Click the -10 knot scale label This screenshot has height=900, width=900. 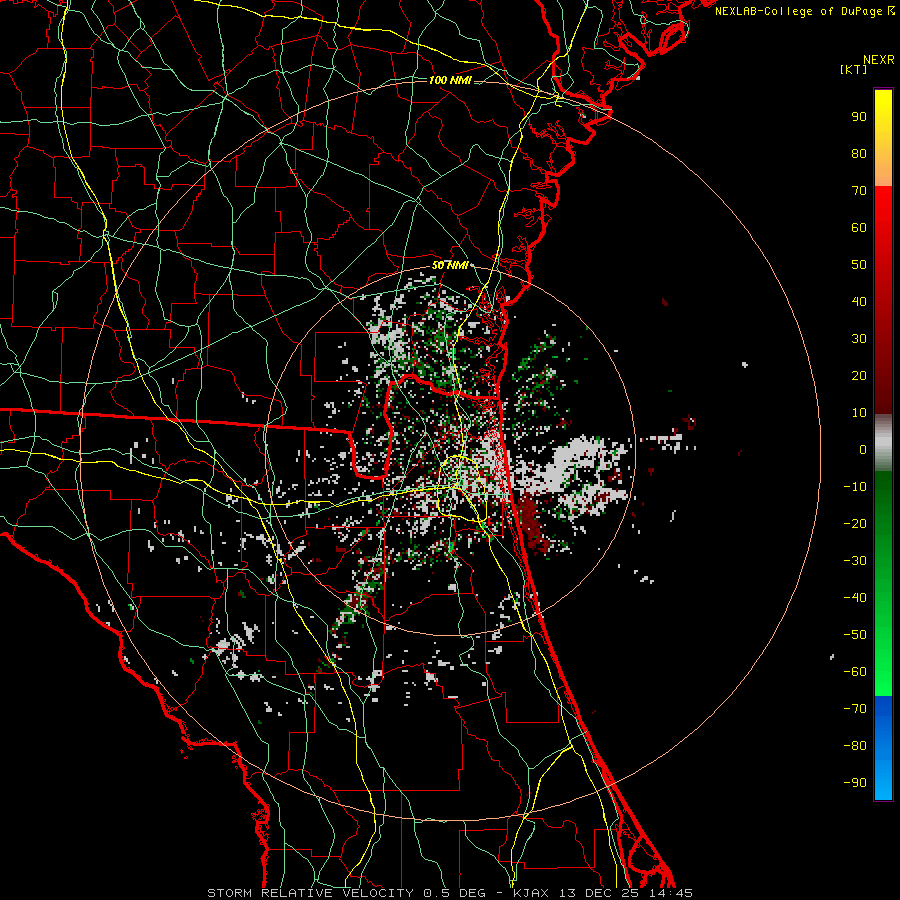(855, 487)
